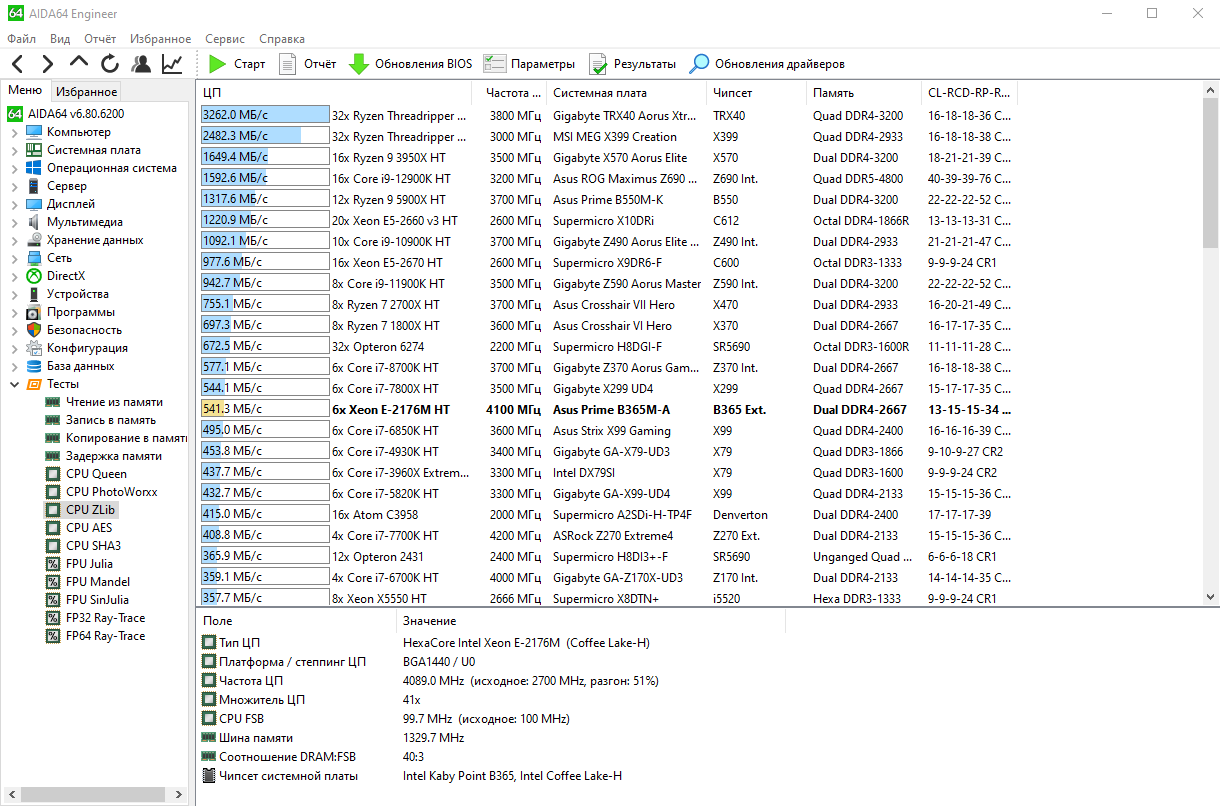
Task: Open Чтение из памяти test
Action: [114, 402]
